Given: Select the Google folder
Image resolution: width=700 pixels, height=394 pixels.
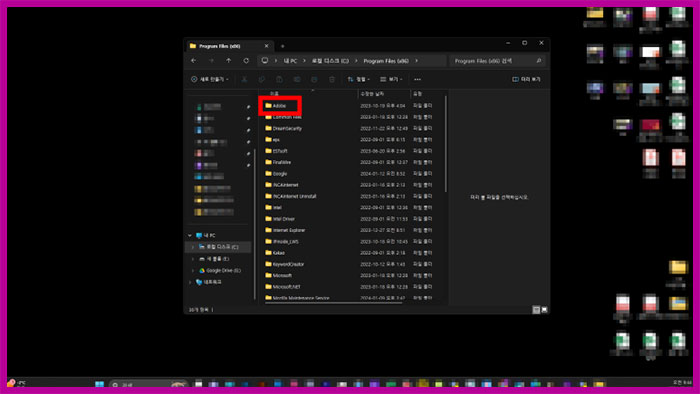Looking at the screenshot, I should click(x=280, y=174).
